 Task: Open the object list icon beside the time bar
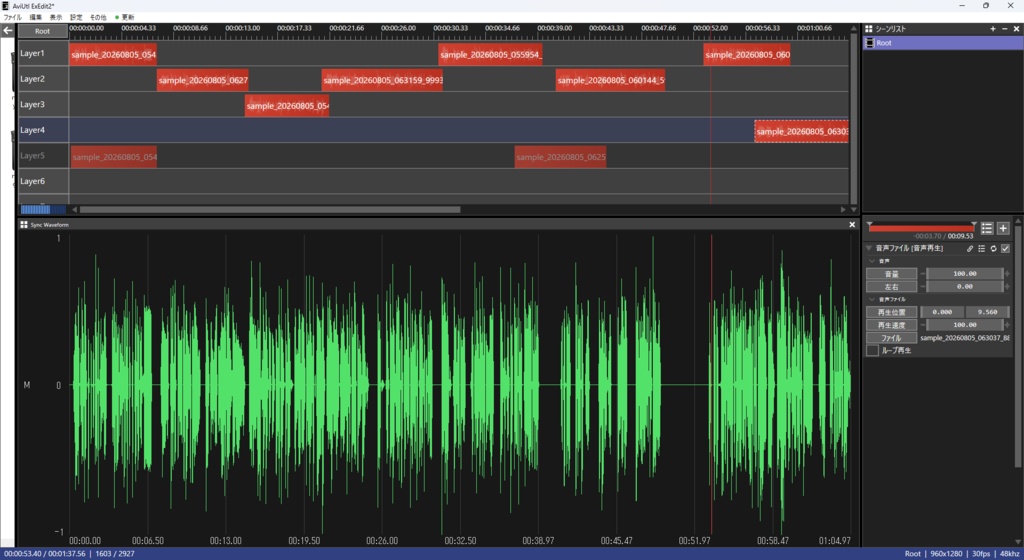(987, 228)
